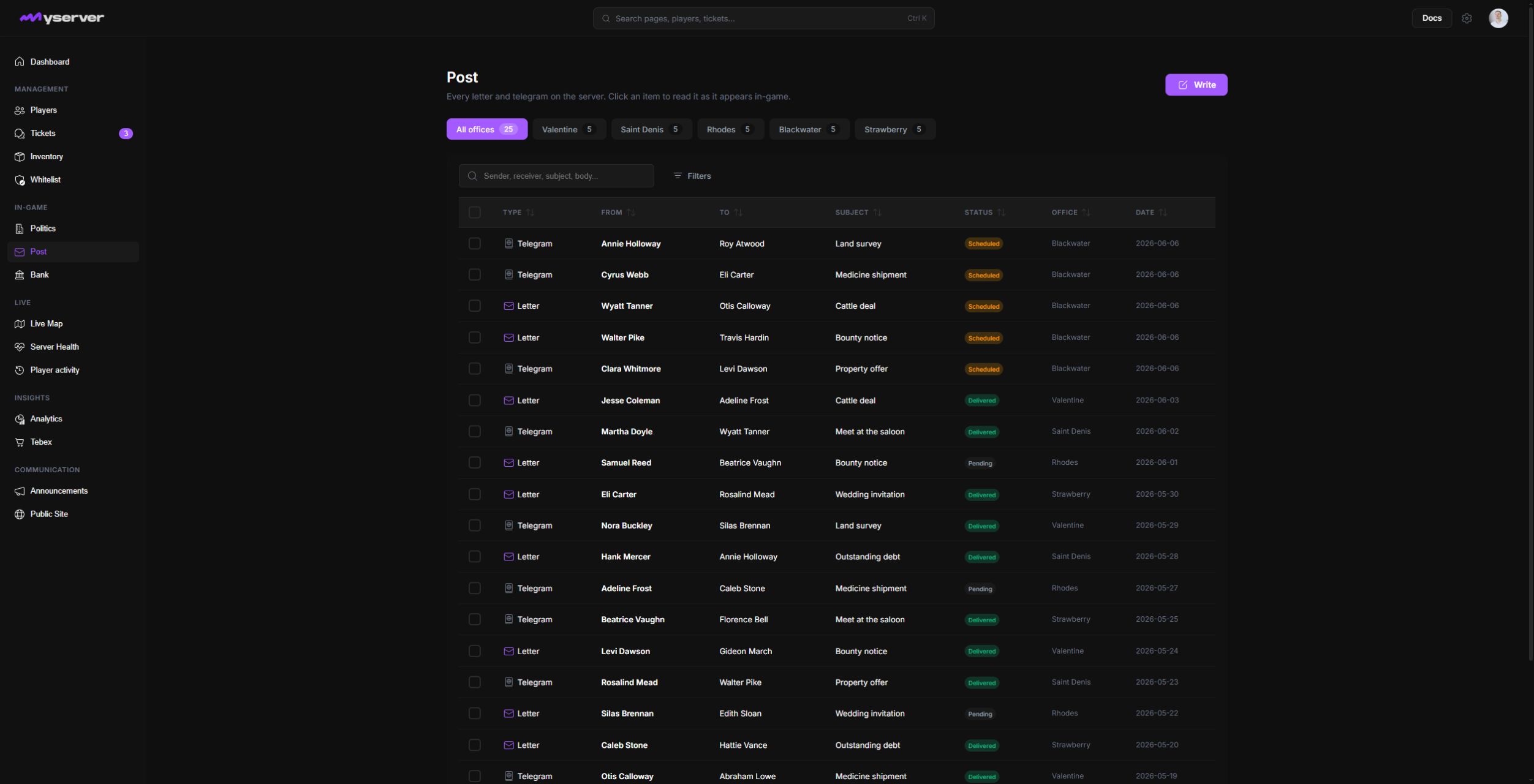Screen dimensions: 1534x784
Task: Sort the table by Type column
Action: (518, 213)
